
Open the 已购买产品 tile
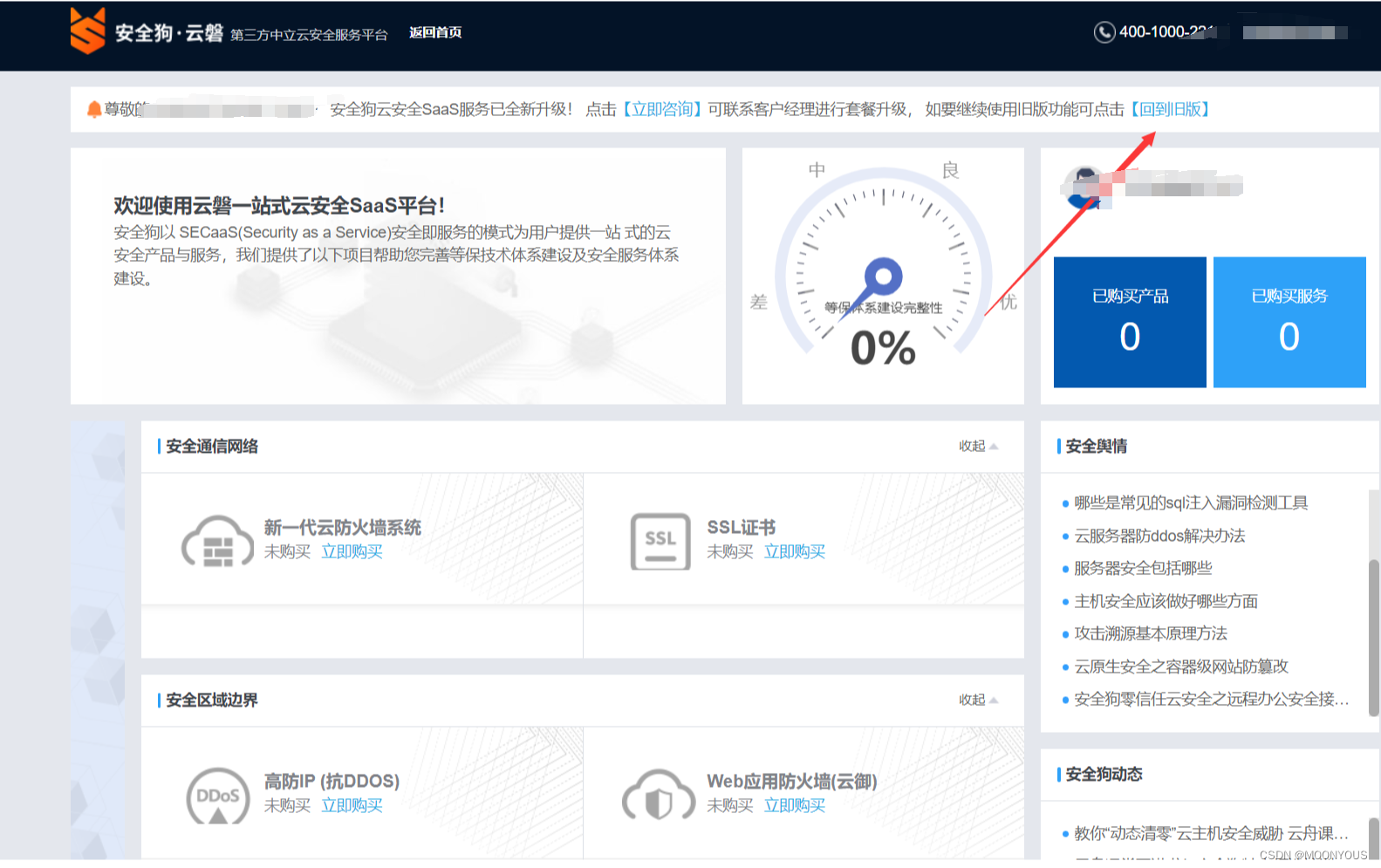(1130, 322)
